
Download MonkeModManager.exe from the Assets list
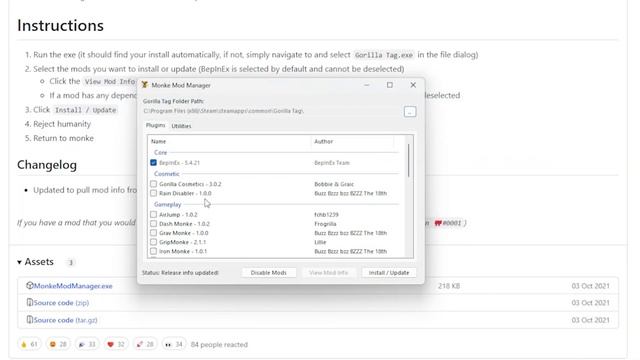[73, 286]
